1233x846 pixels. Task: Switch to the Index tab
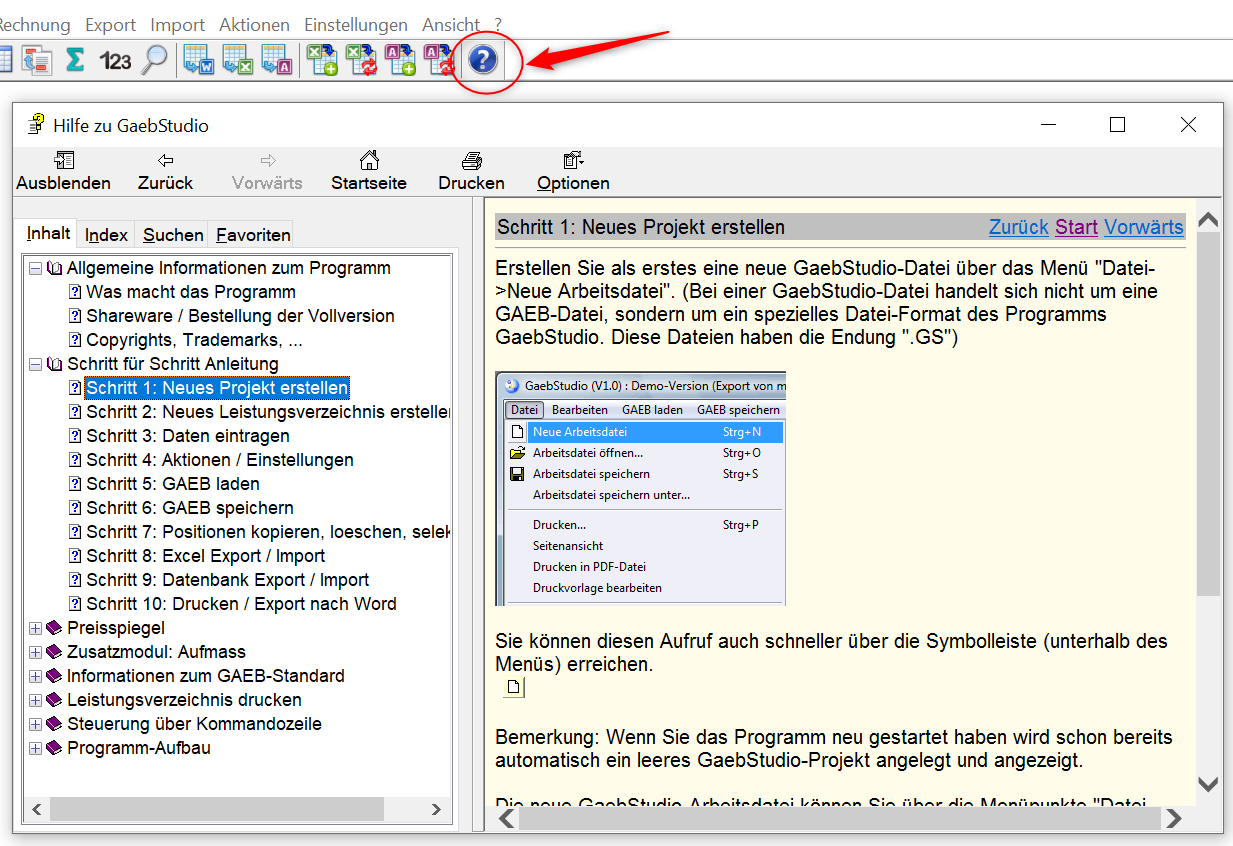pos(106,235)
